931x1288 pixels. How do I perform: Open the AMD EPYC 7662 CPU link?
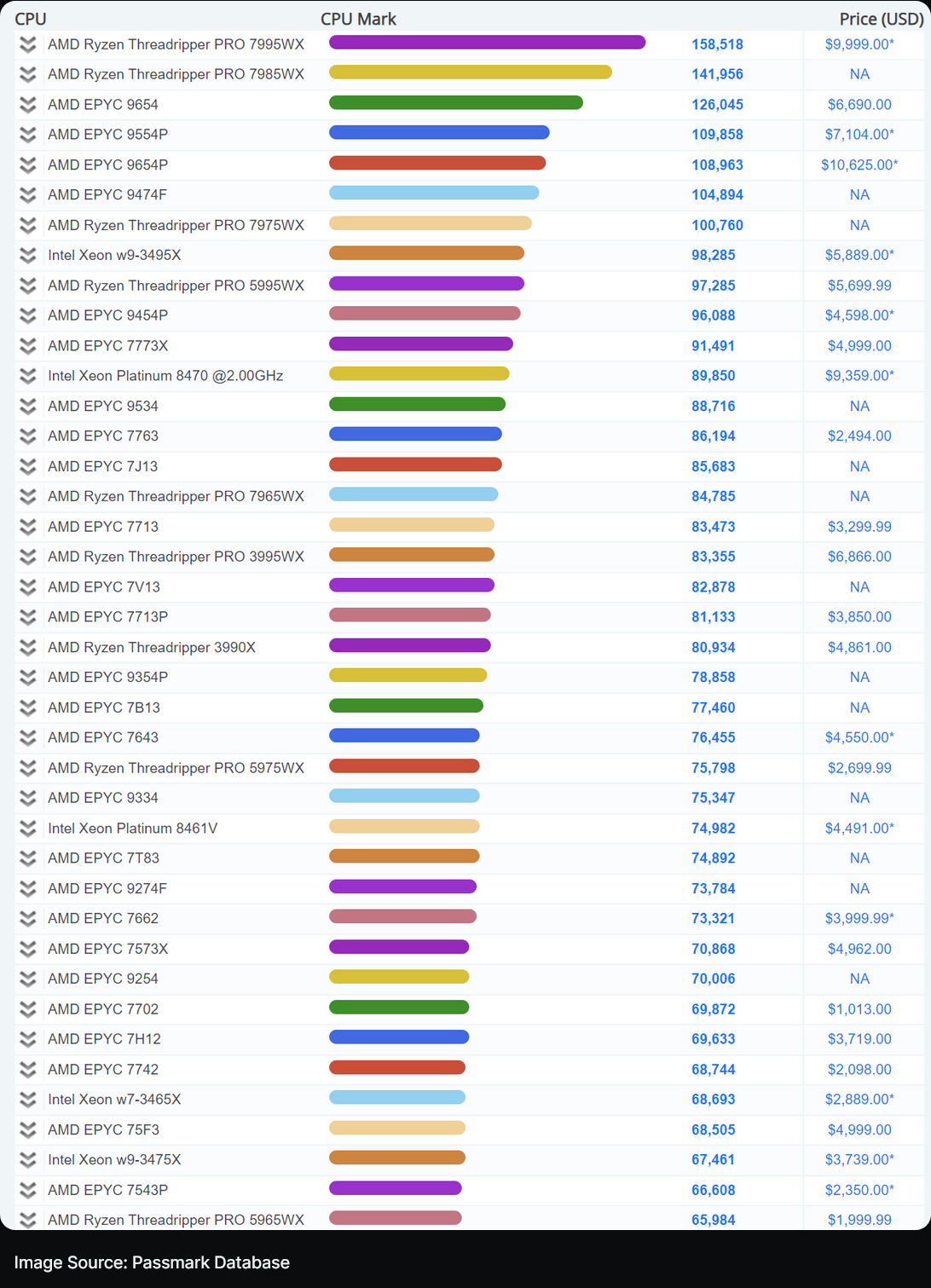[103, 919]
